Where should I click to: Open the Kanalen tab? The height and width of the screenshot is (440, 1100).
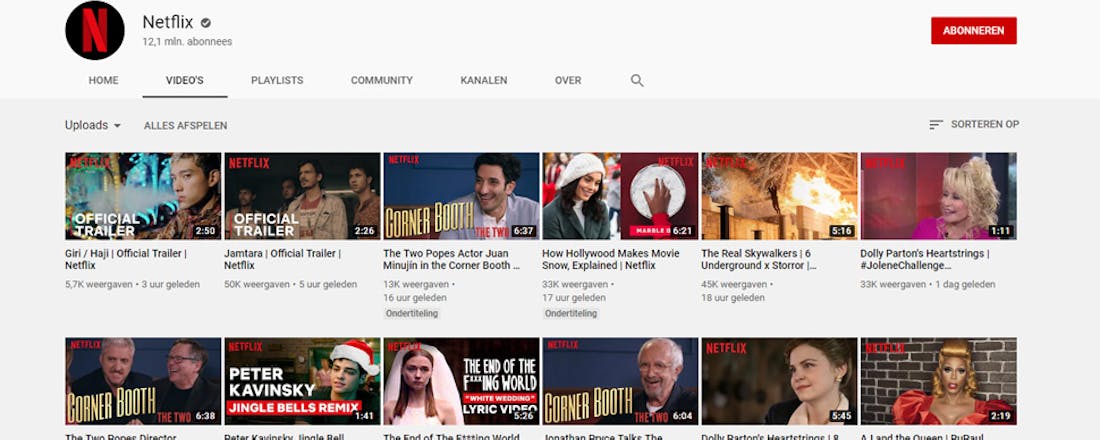[484, 81]
